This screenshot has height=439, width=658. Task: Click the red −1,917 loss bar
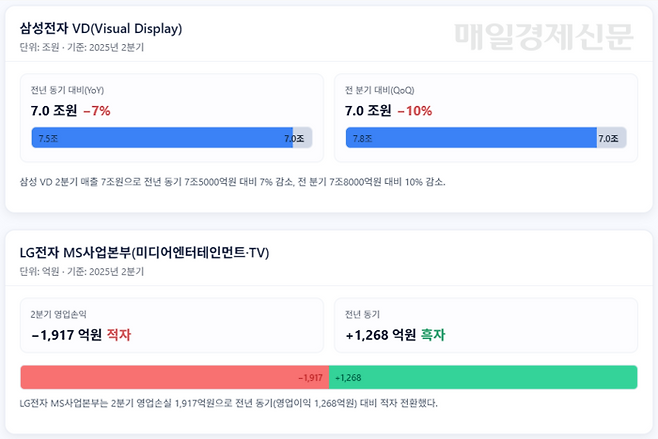174,377
